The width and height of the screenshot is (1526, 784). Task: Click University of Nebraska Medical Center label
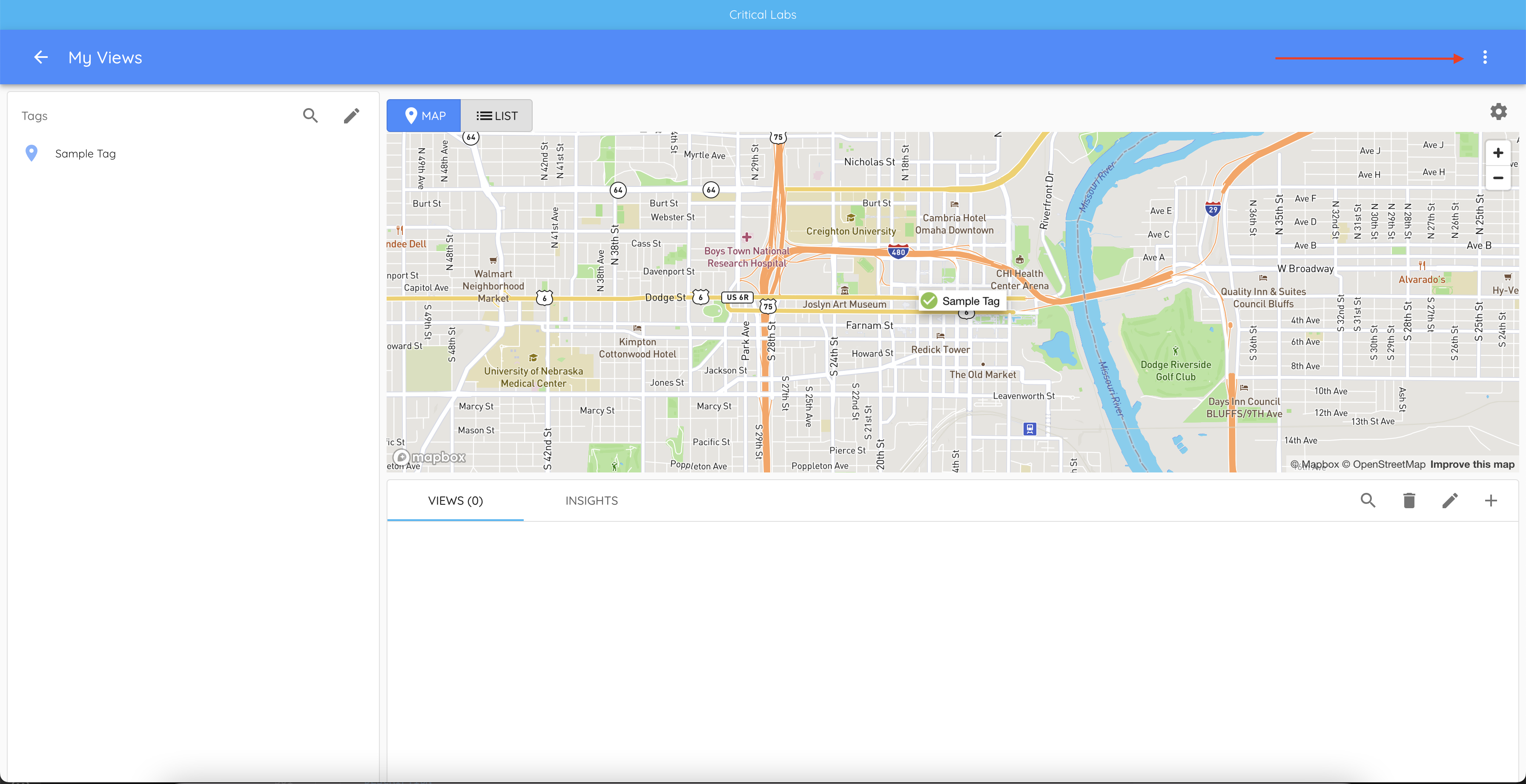(533, 377)
